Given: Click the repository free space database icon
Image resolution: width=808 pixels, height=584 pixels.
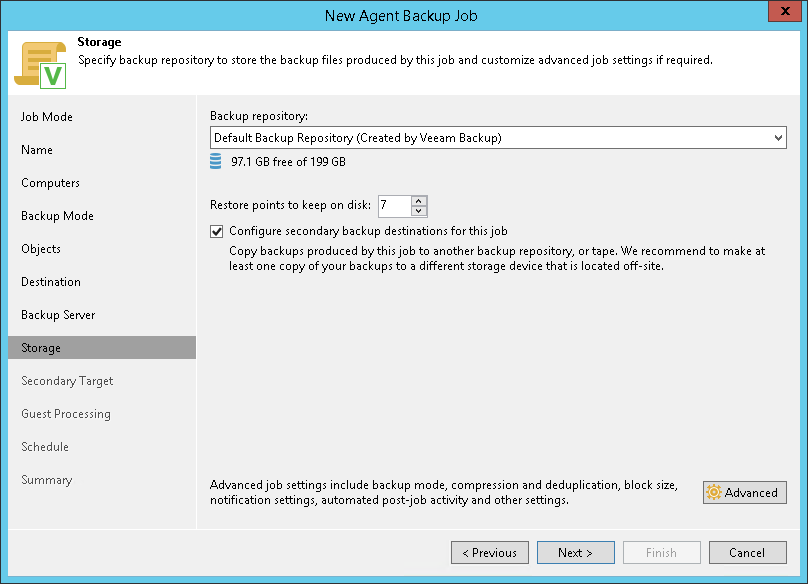Looking at the screenshot, I should pos(216,161).
